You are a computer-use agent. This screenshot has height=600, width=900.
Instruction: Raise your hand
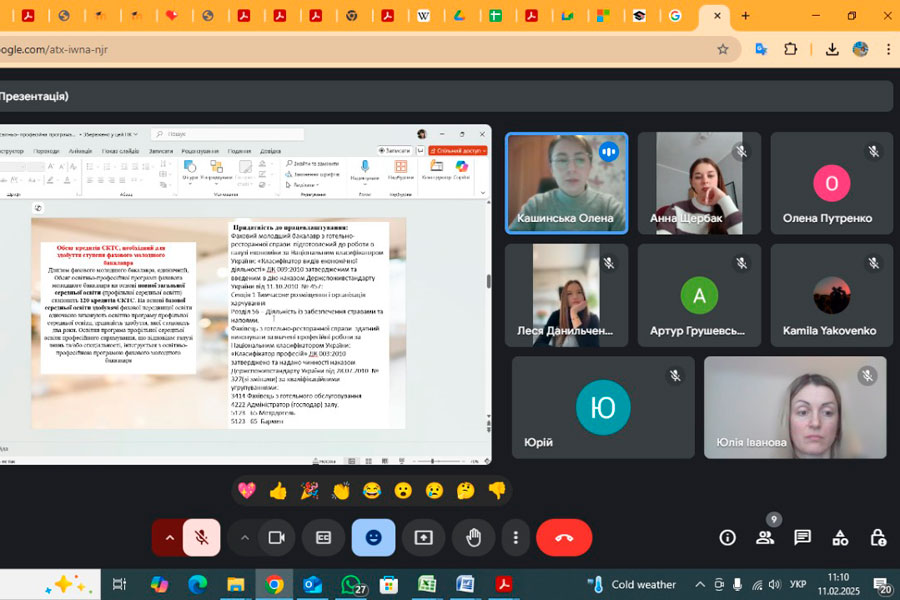tap(474, 537)
